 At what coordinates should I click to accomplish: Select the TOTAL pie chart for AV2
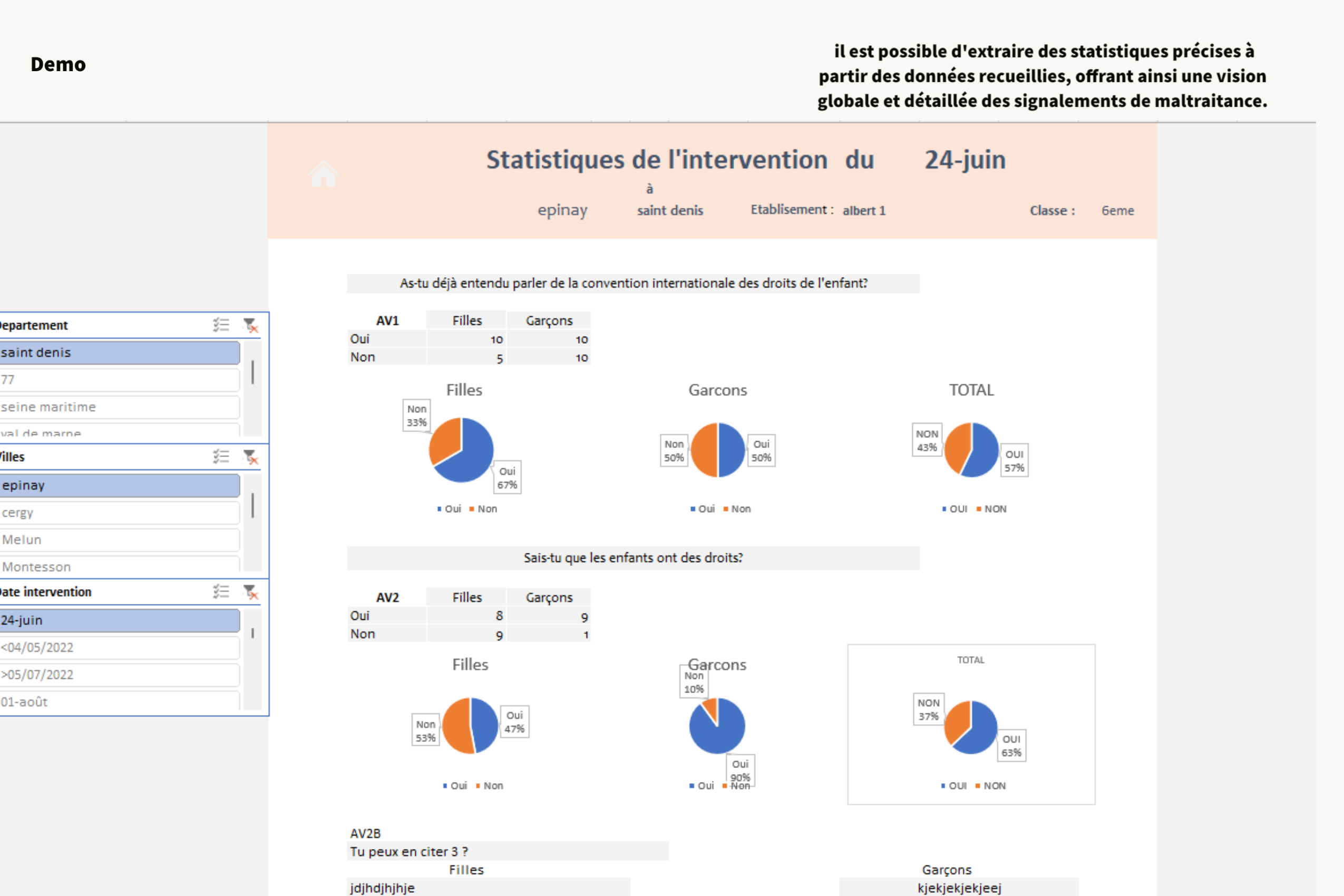click(971, 724)
